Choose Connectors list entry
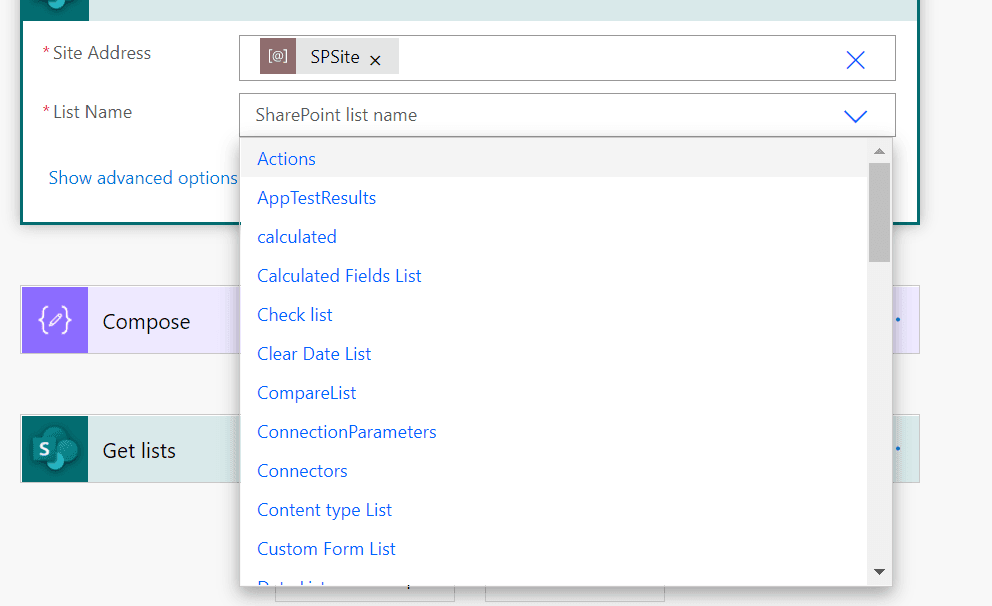The image size is (992, 606). click(554, 471)
